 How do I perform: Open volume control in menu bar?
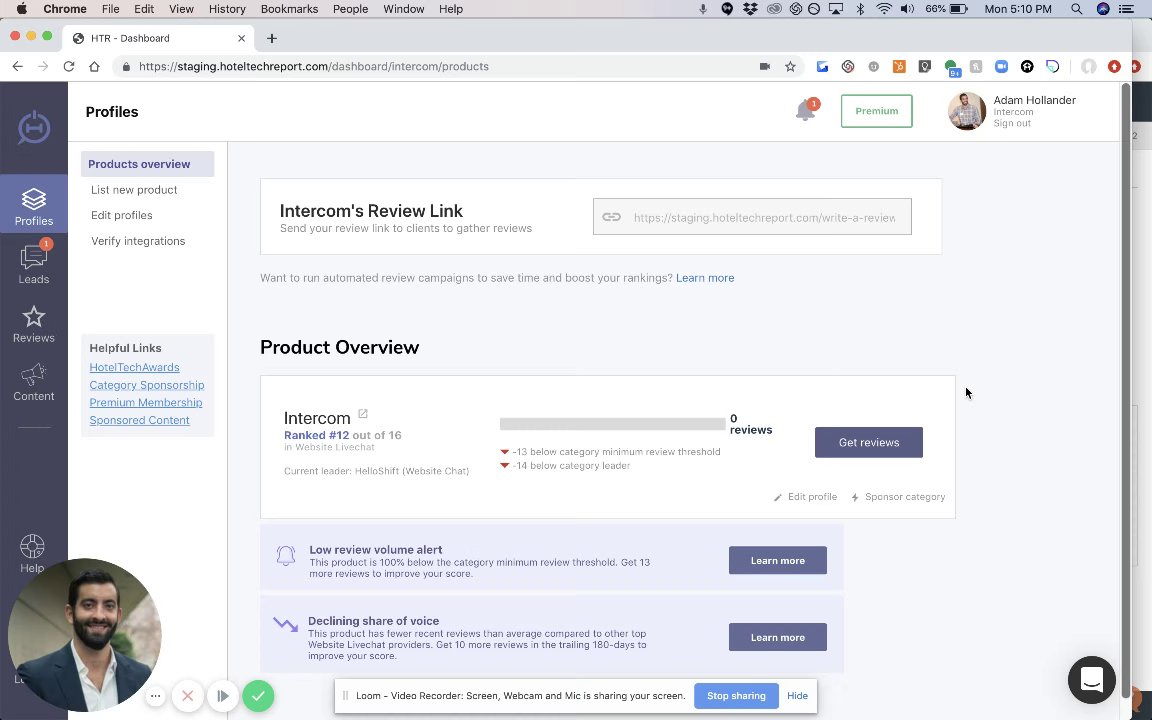[907, 9]
